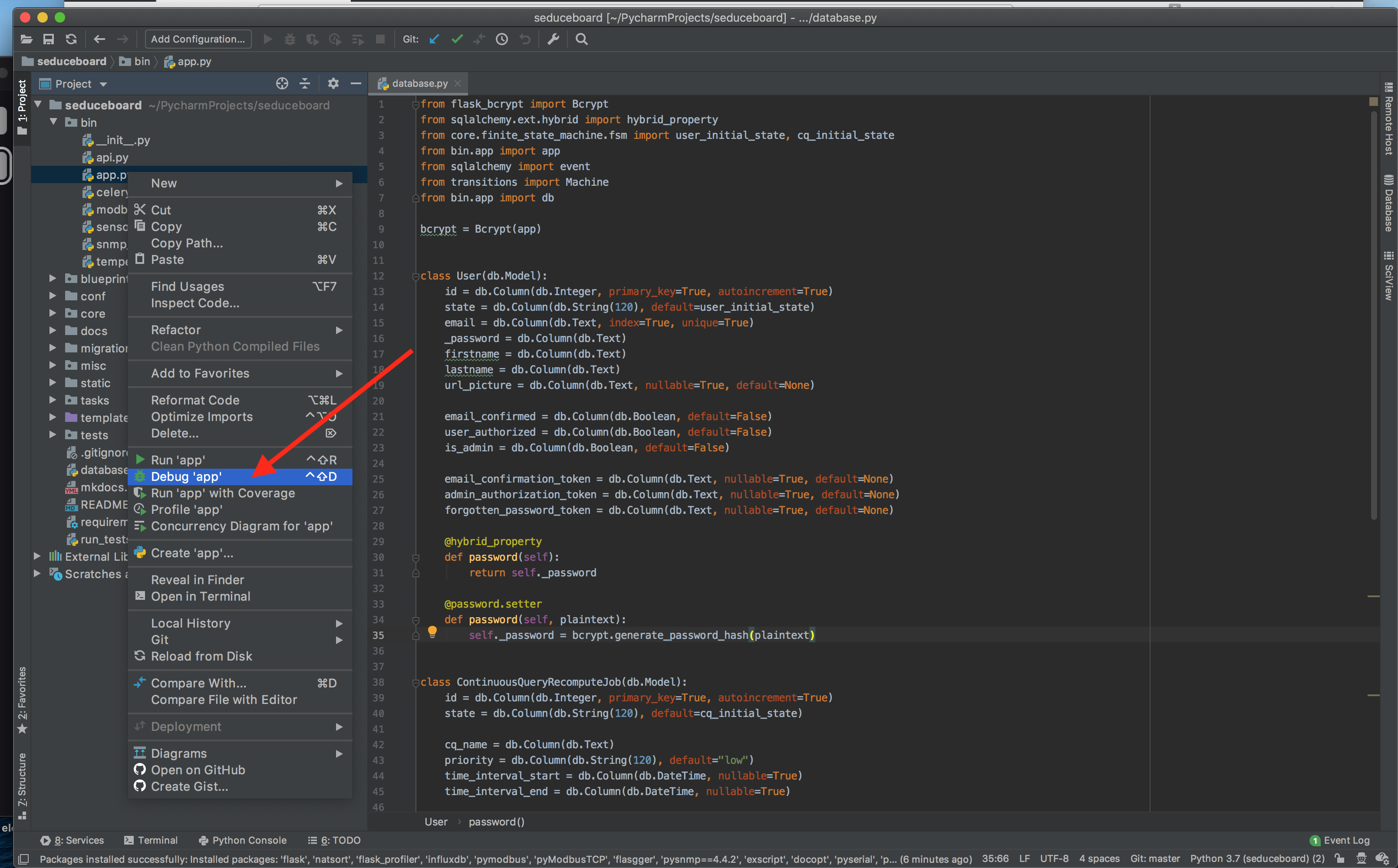Toggle the 1: Project side tab

[22, 107]
